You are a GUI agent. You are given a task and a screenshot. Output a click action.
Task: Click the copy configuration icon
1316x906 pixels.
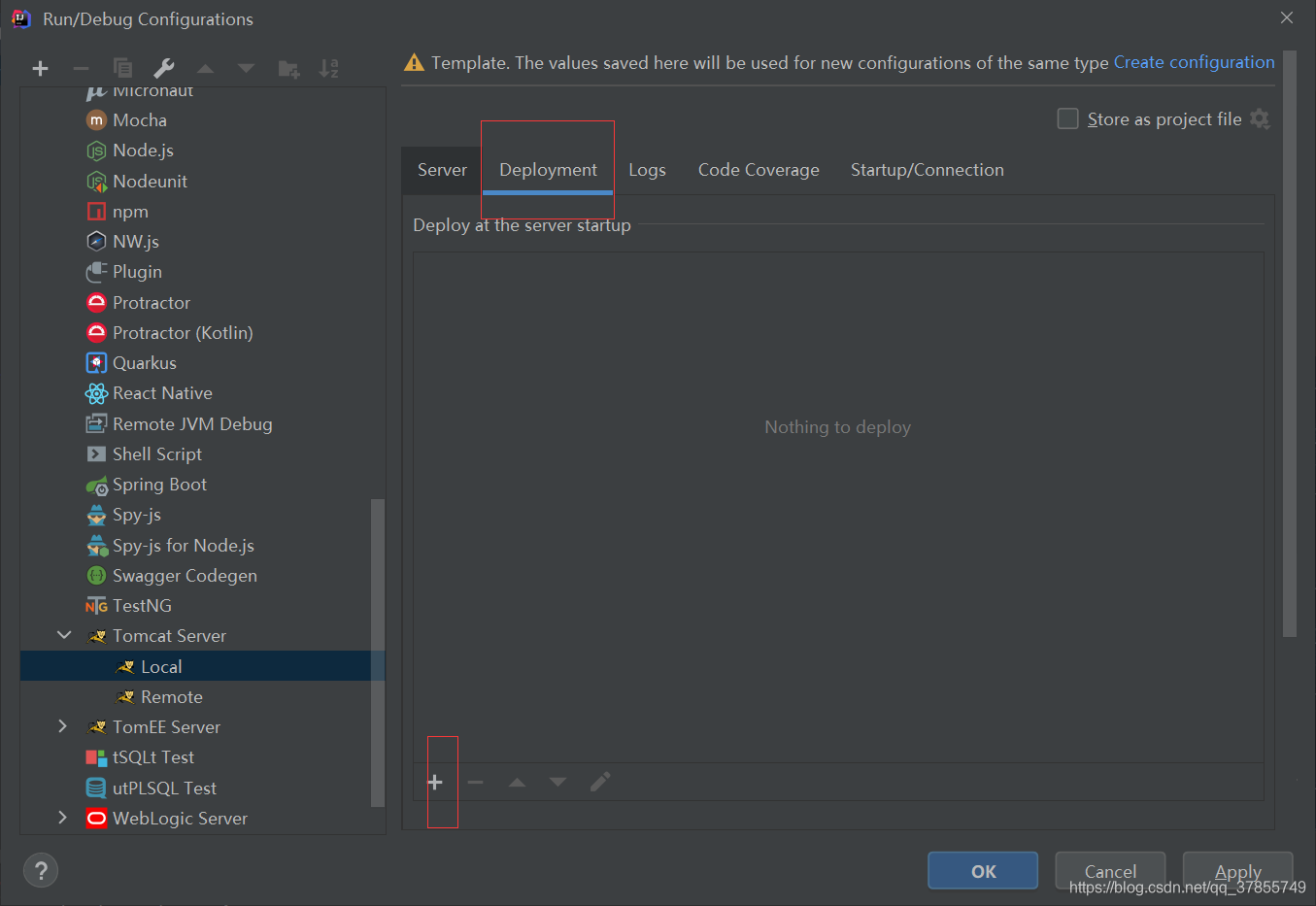122,68
